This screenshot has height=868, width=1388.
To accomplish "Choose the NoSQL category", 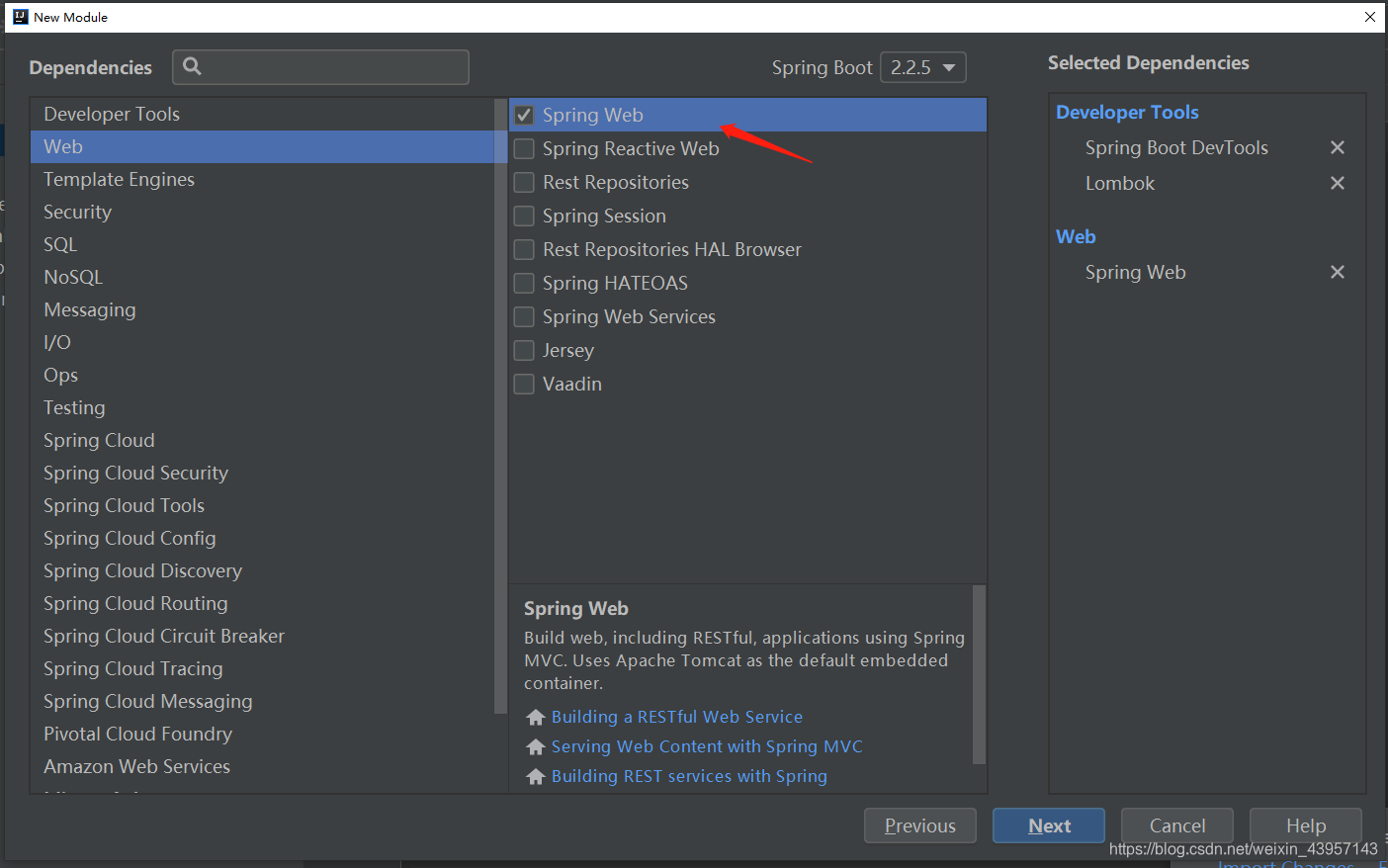I will coord(262,277).
